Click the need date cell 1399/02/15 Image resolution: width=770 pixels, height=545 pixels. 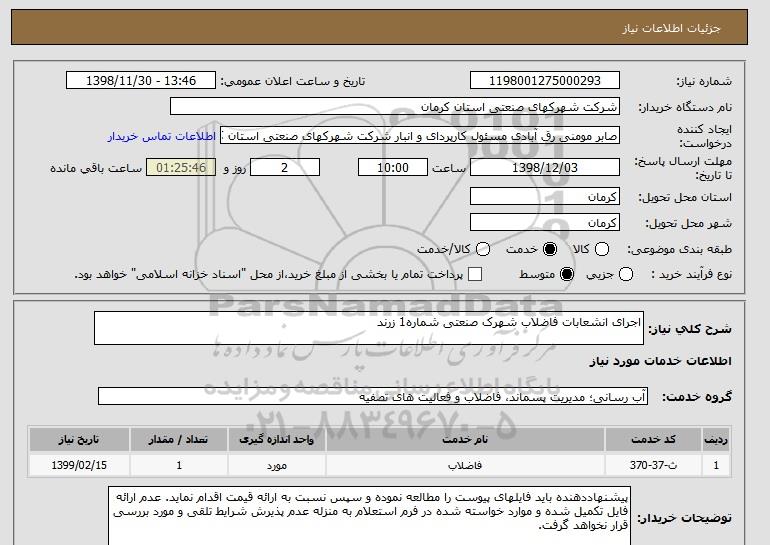click(x=79, y=465)
